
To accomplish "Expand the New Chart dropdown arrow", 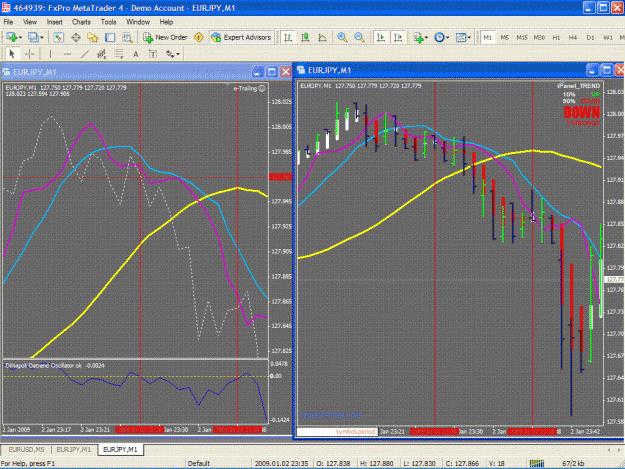I will 20,38.
